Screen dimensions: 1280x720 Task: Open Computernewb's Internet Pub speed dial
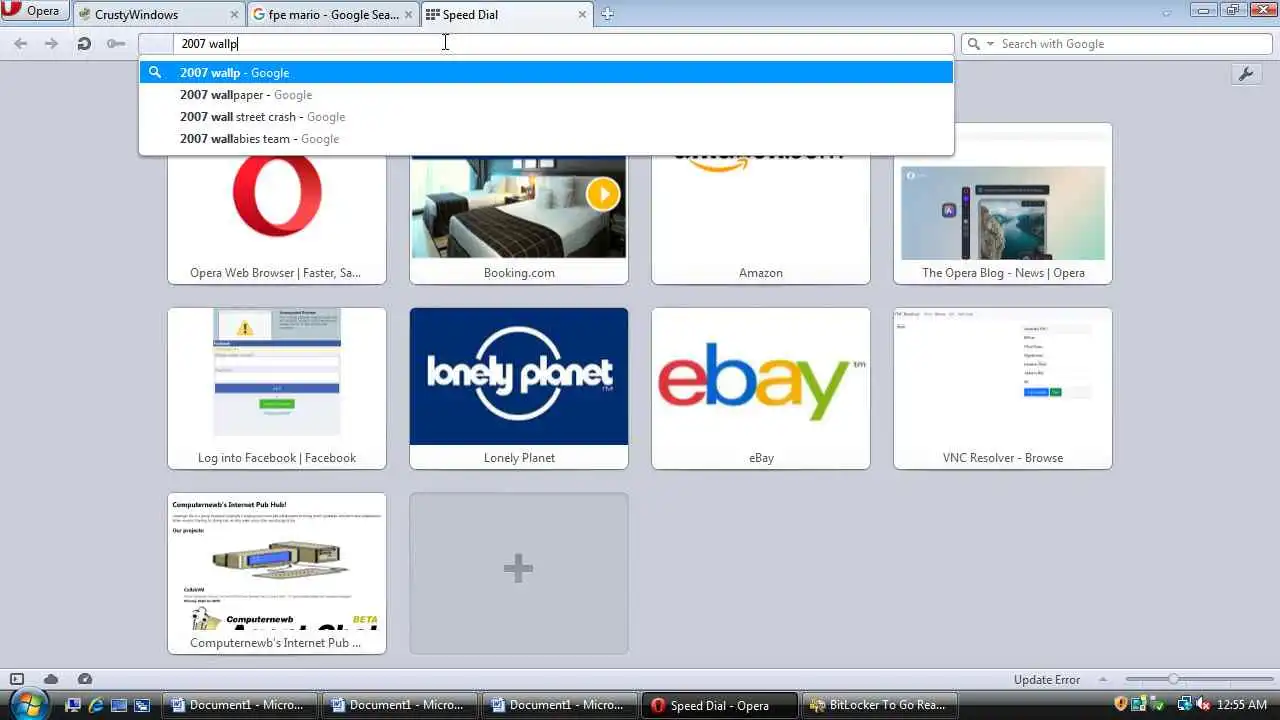point(277,573)
